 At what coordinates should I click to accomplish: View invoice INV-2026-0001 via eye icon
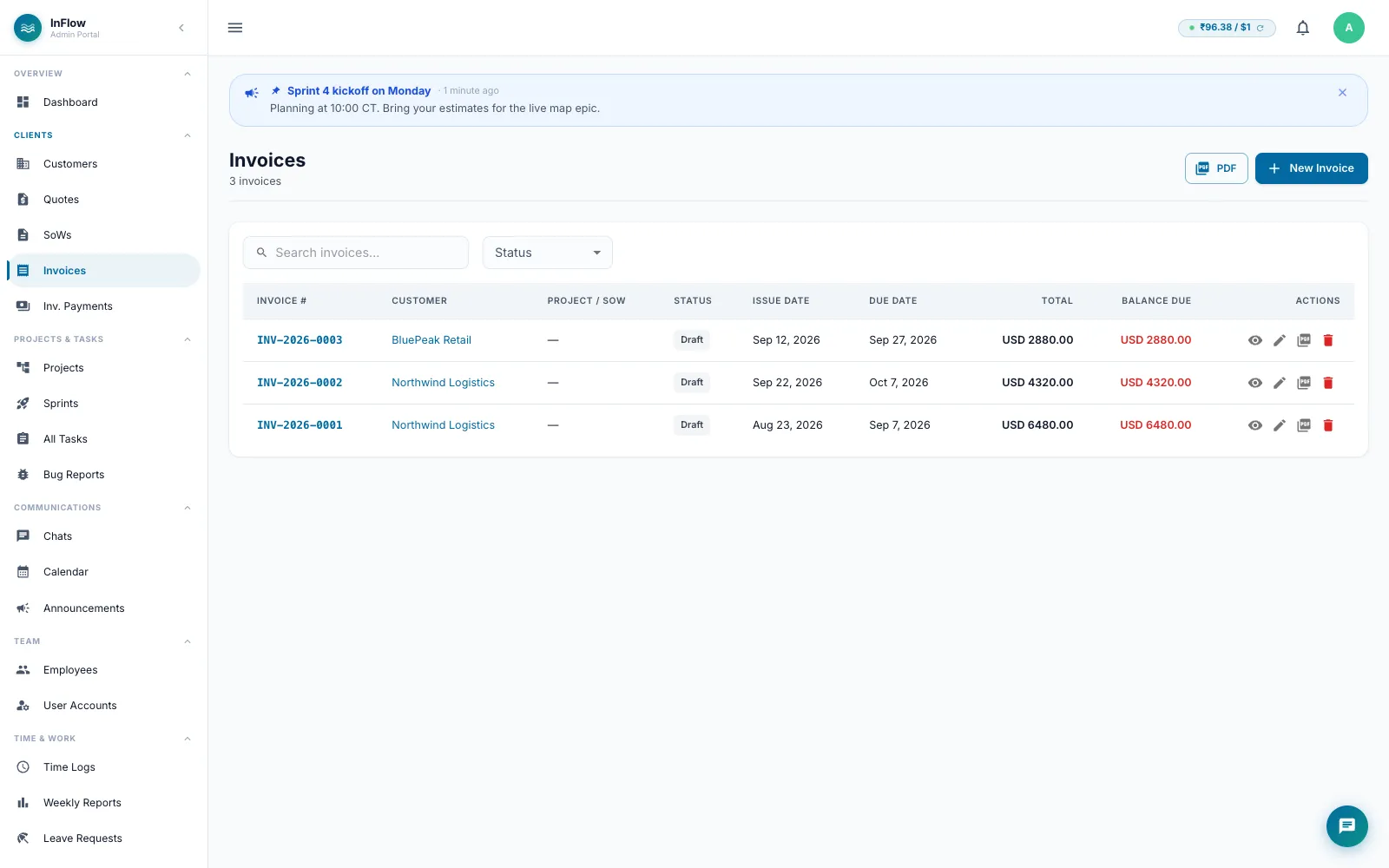pos(1255,425)
